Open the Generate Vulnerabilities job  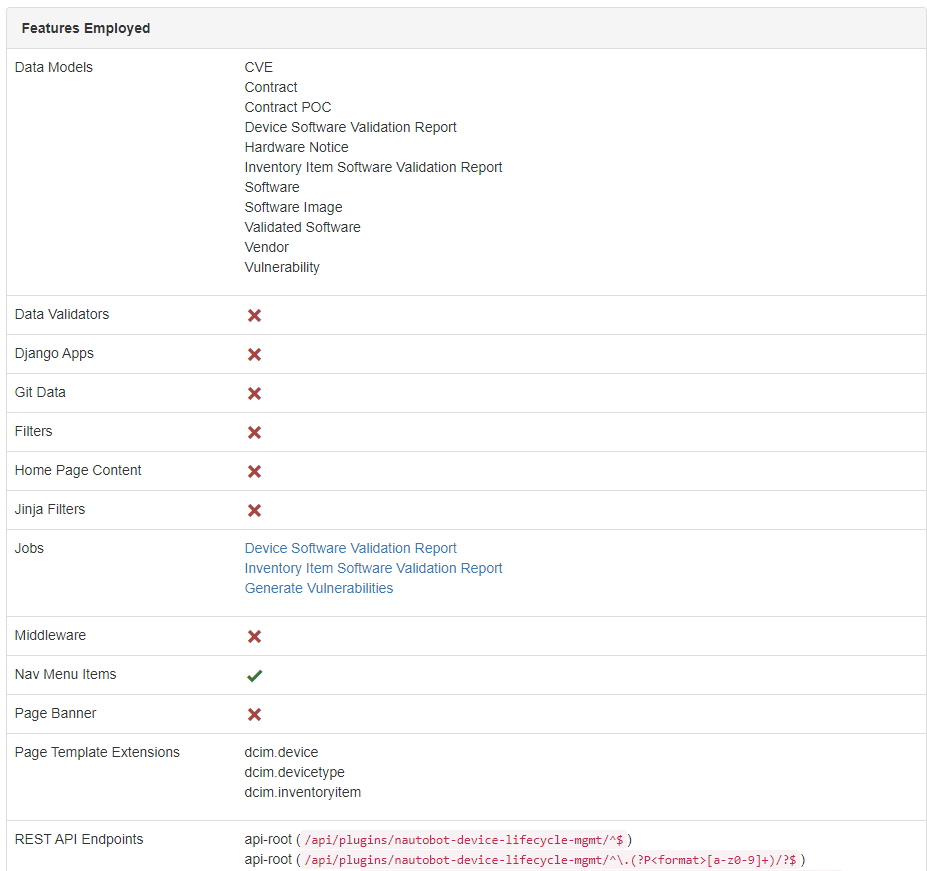point(318,588)
